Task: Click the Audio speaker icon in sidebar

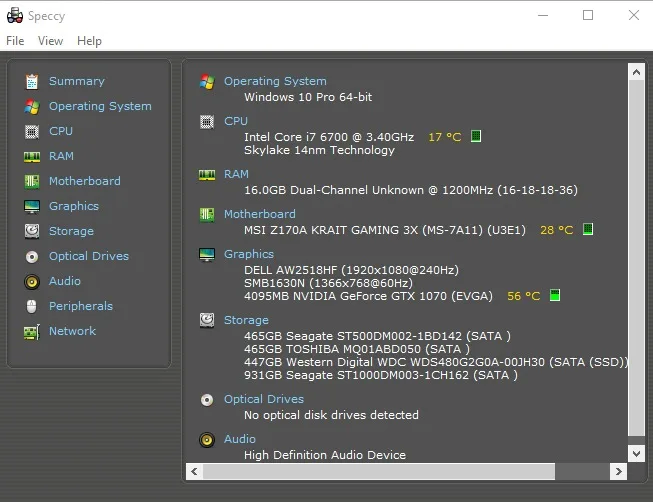Action: coord(32,282)
